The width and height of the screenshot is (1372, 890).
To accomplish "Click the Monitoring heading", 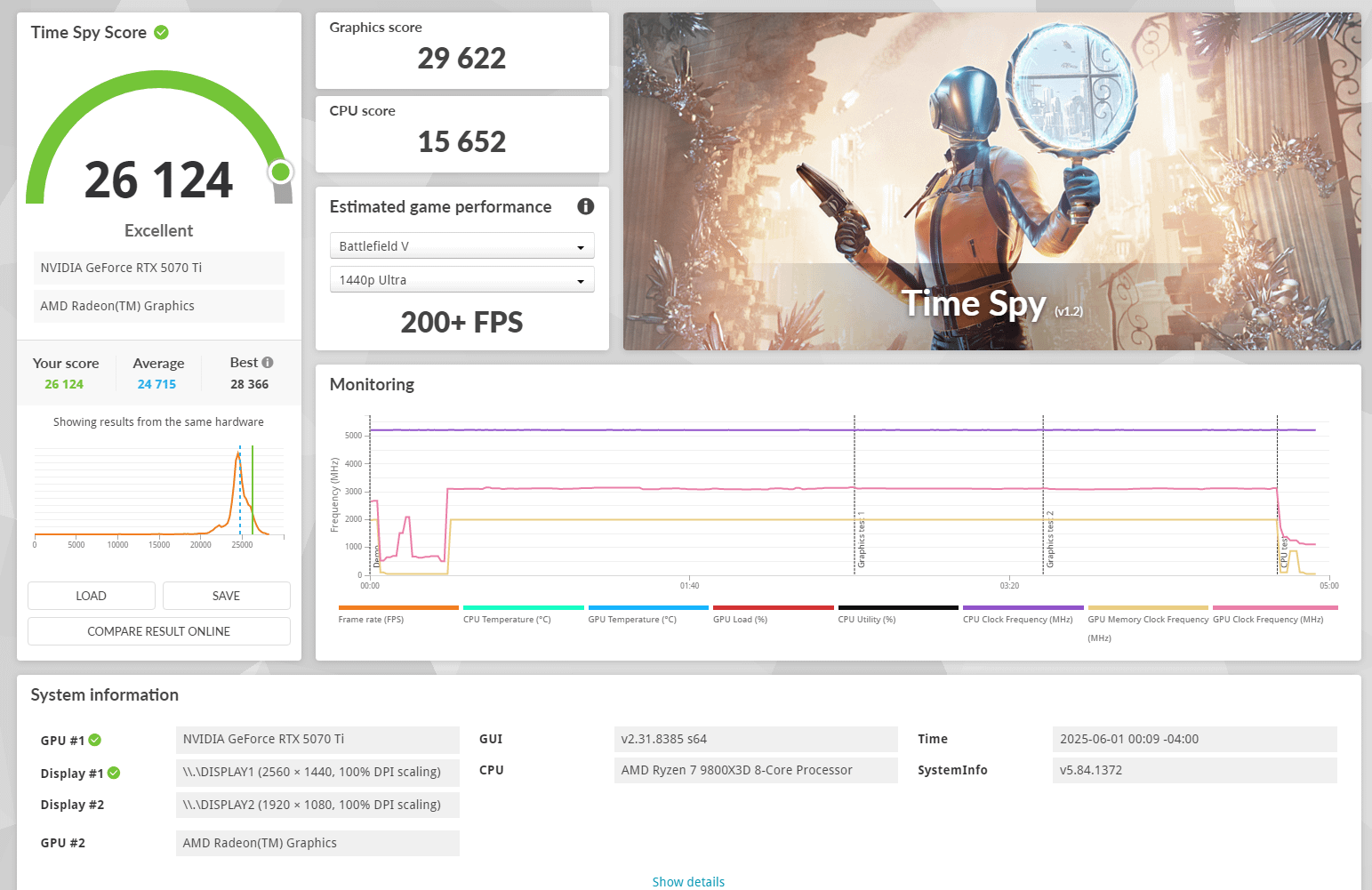I will click(x=372, y=385).
